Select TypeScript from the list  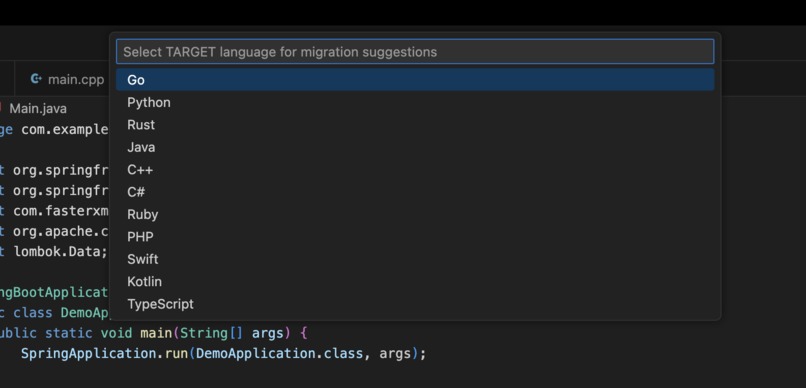point(415,304)
